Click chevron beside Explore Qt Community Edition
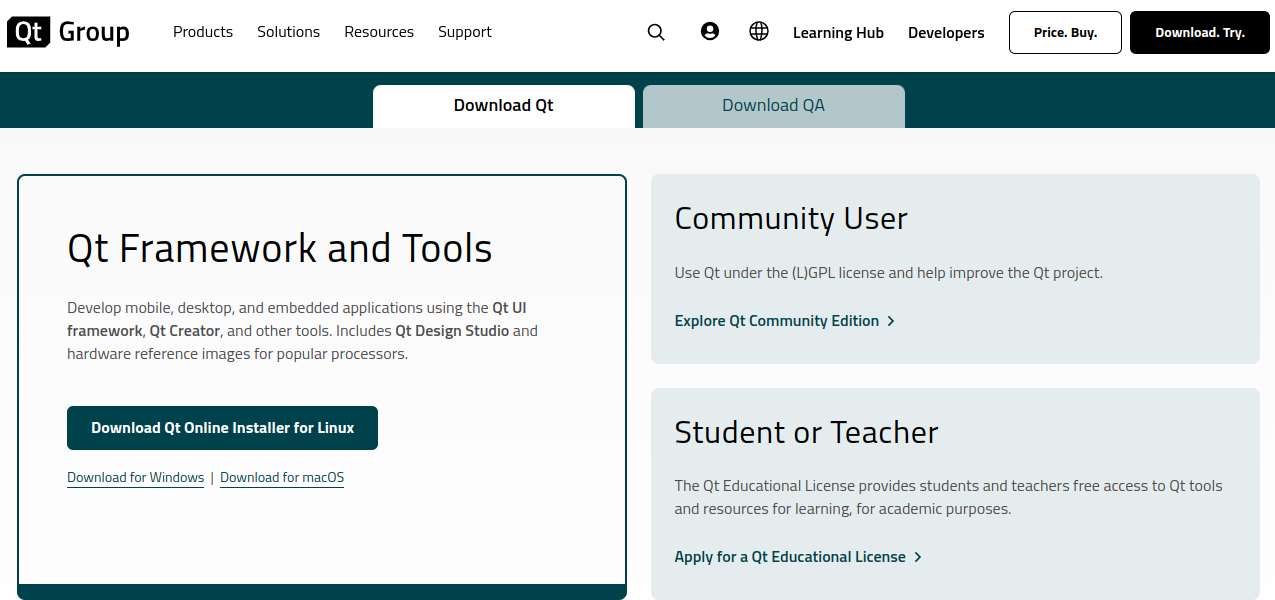Screen dimensions: 1275x600 click(x=891, y=321)
